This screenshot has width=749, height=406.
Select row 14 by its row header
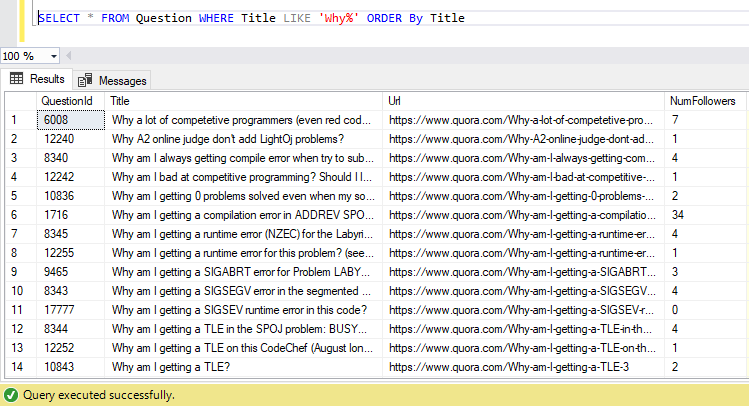(x=17, y=368)
